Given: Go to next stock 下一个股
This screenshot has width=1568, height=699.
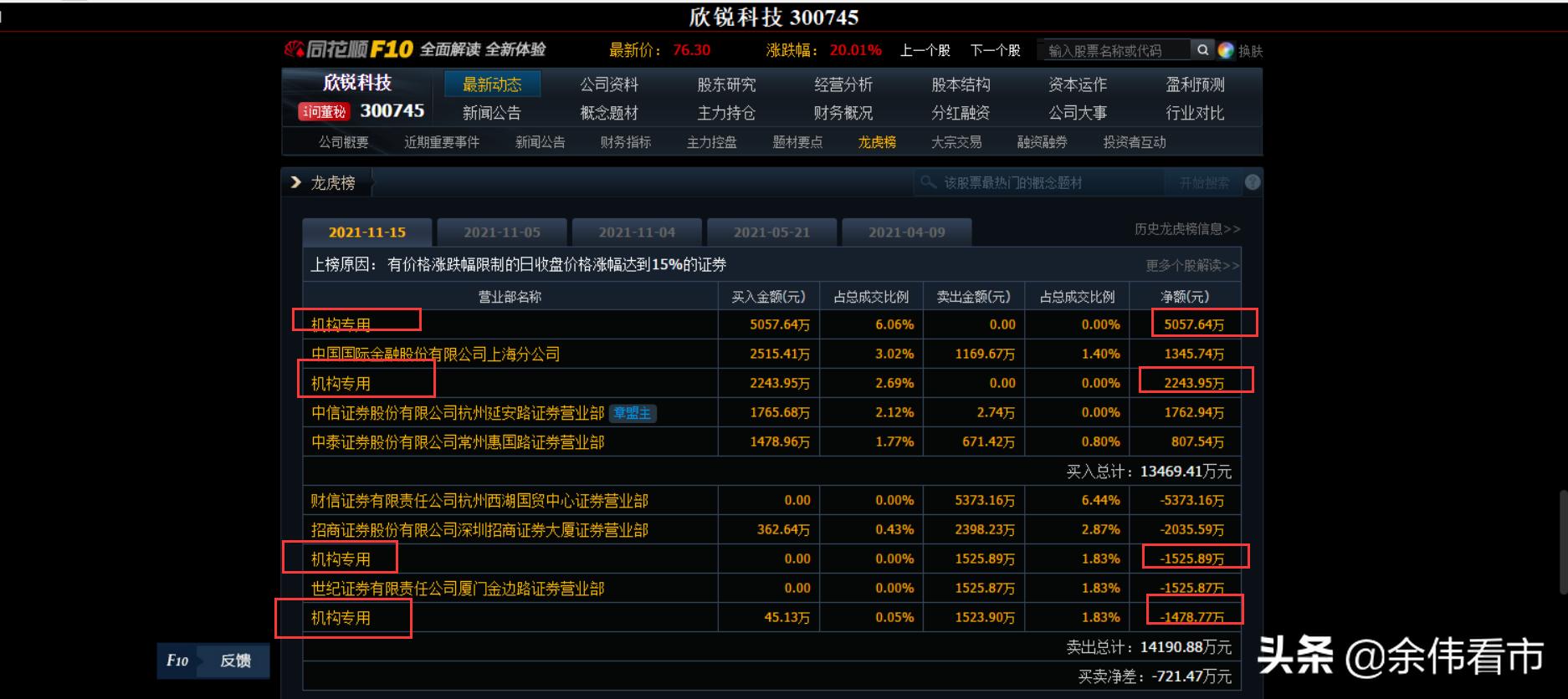Looking at the screenshot, I should pyautogui.click(x=995, y=50).
